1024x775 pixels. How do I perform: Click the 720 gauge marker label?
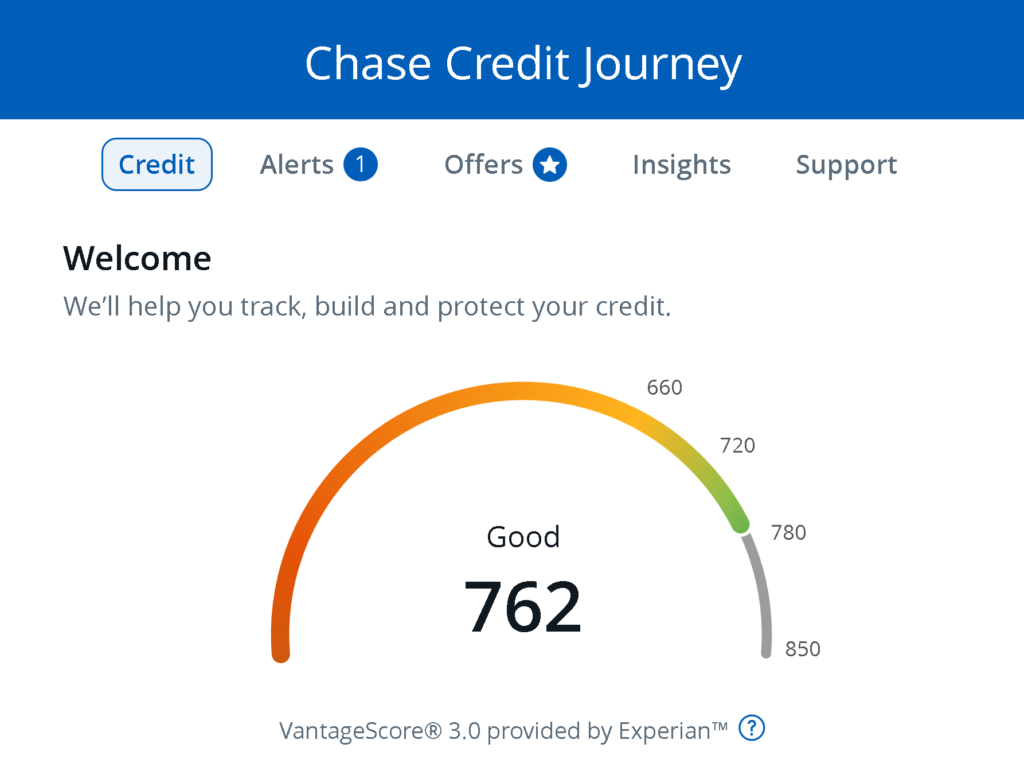(737, 445)
